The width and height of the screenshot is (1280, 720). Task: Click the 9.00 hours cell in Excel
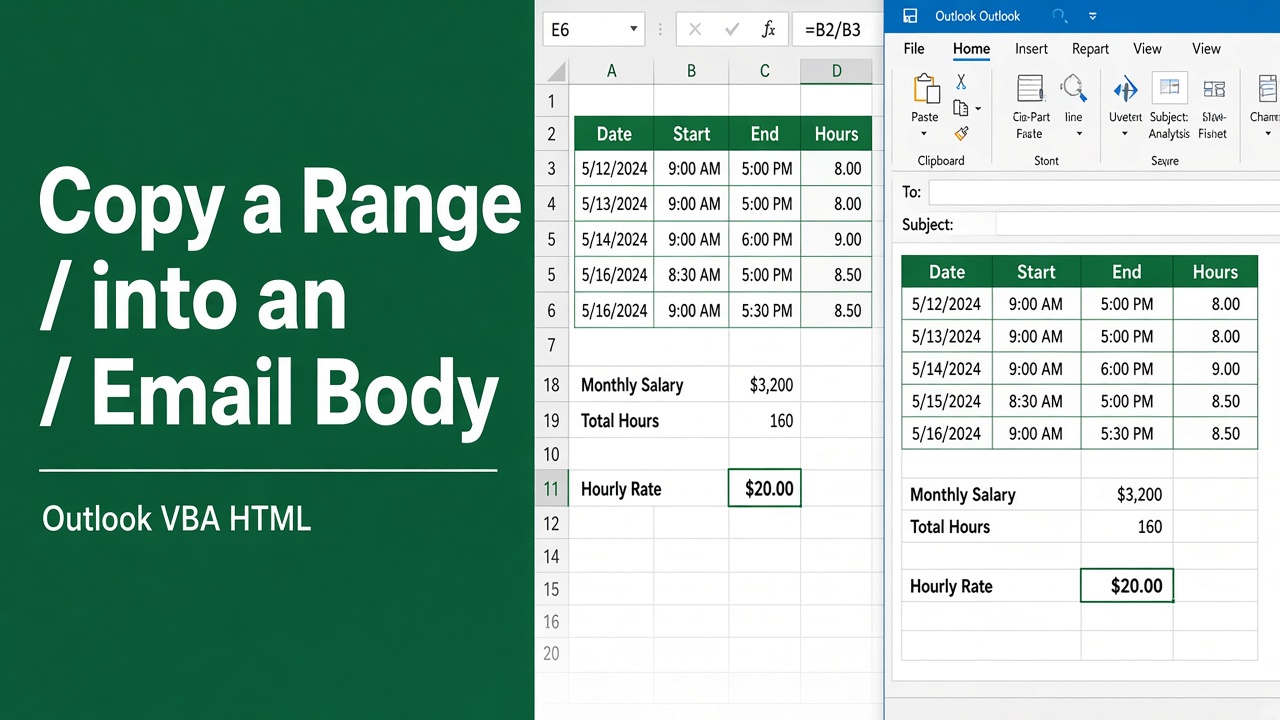click(x=837, y=240)
